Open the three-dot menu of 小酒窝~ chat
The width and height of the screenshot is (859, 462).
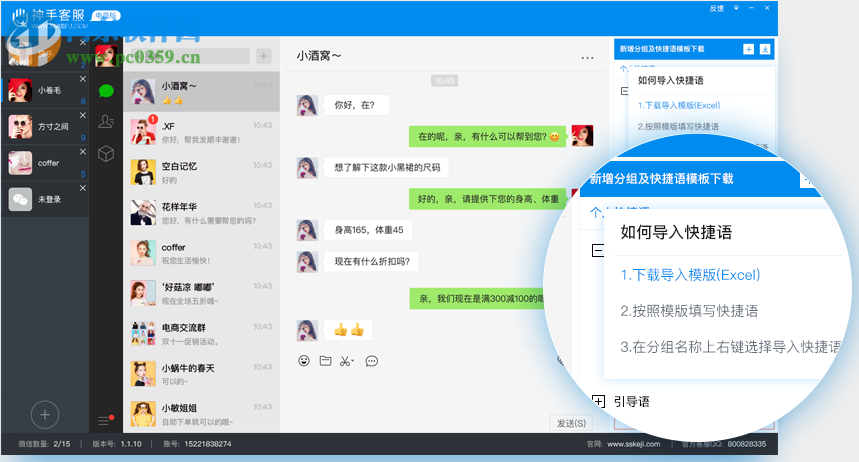click(x=587, y=58)
